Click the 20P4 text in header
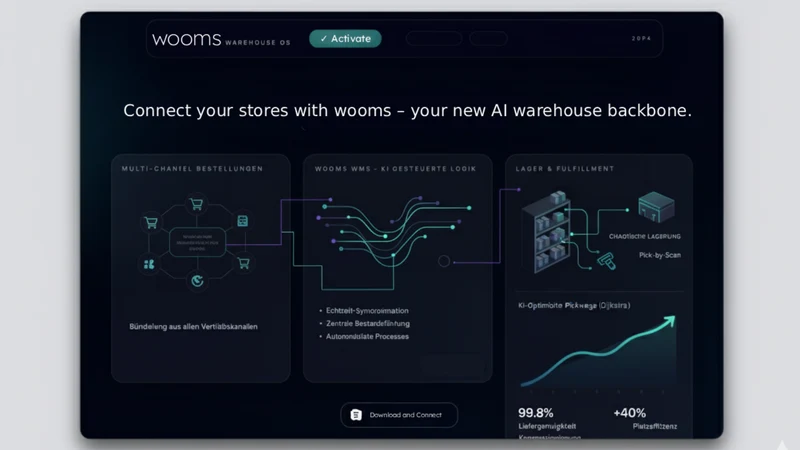 coord(641,39)
